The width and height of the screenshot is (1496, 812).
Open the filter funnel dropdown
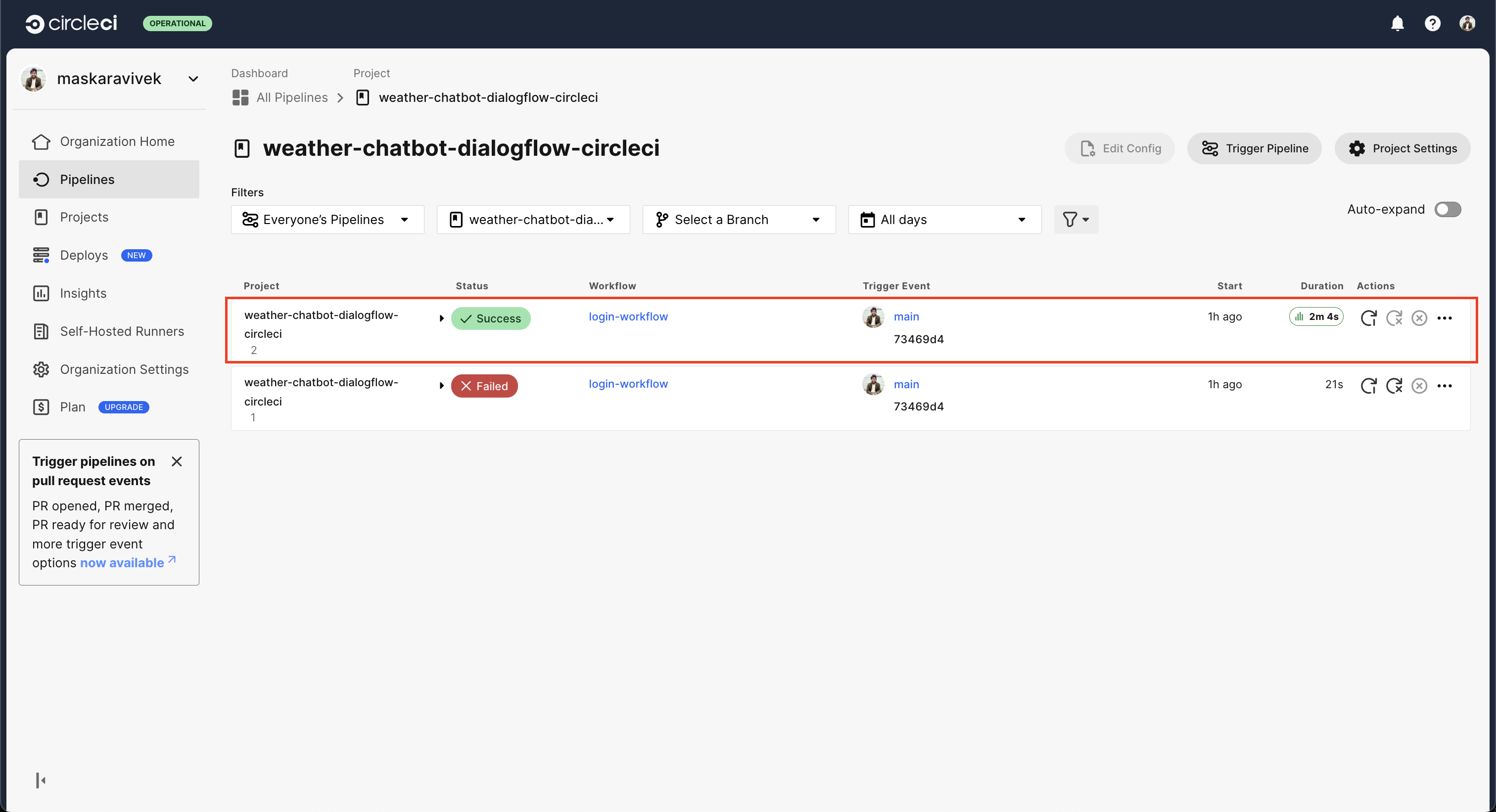1075,220
